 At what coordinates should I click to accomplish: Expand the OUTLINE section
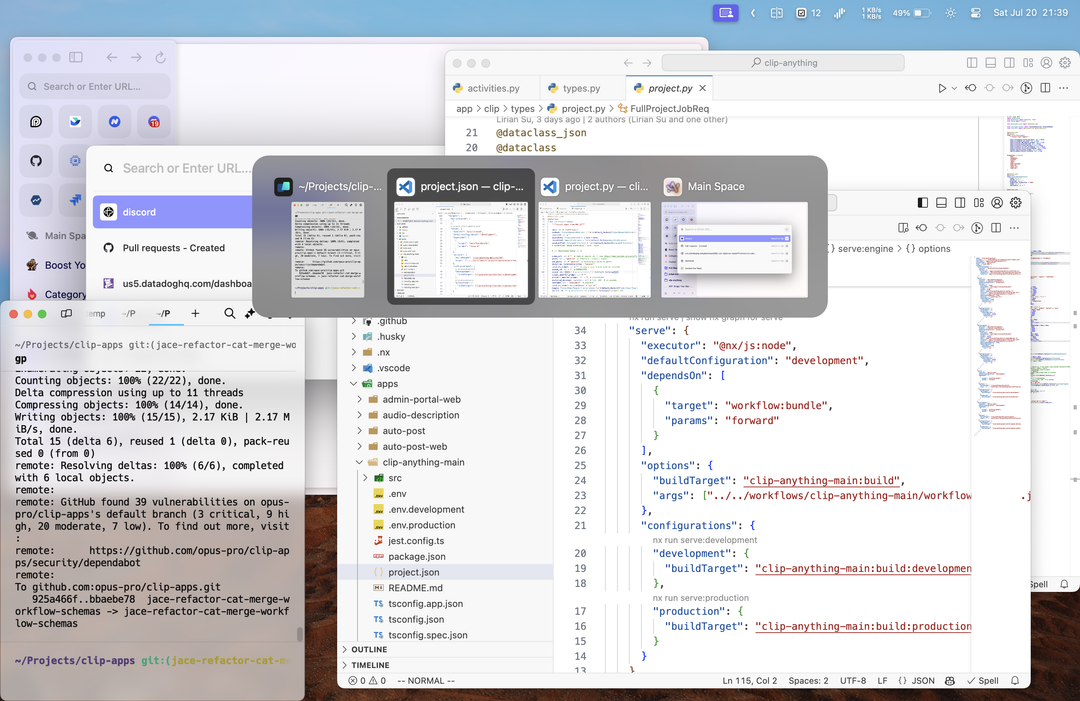tap(370, 649)
